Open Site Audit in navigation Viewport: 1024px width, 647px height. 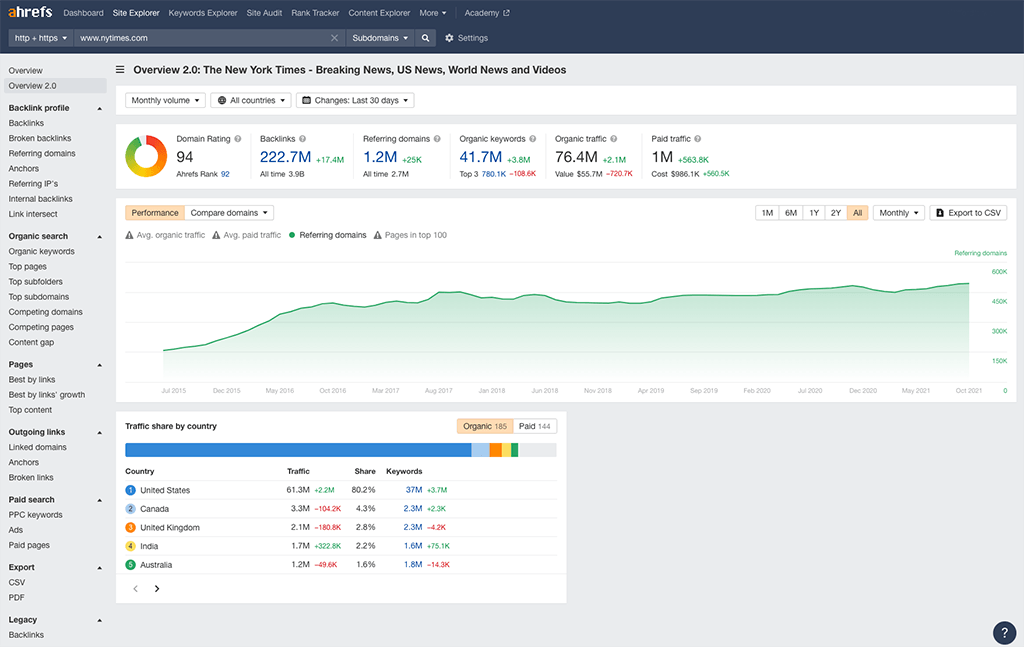point(264,12)
